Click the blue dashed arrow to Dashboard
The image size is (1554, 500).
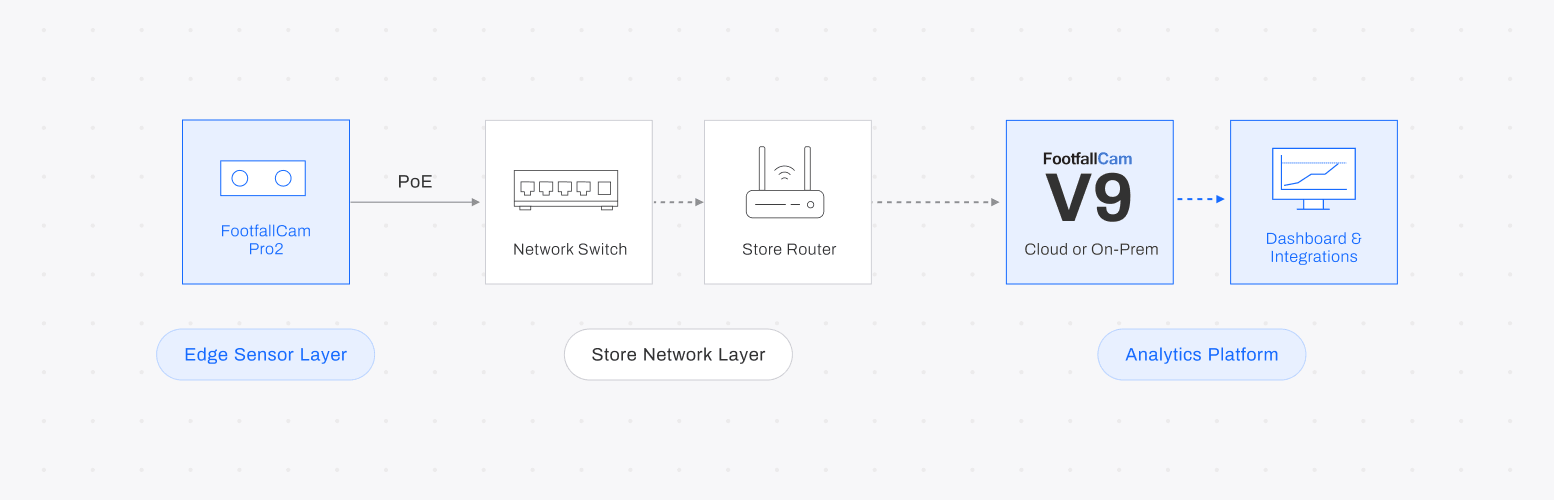pos(1200,199)
